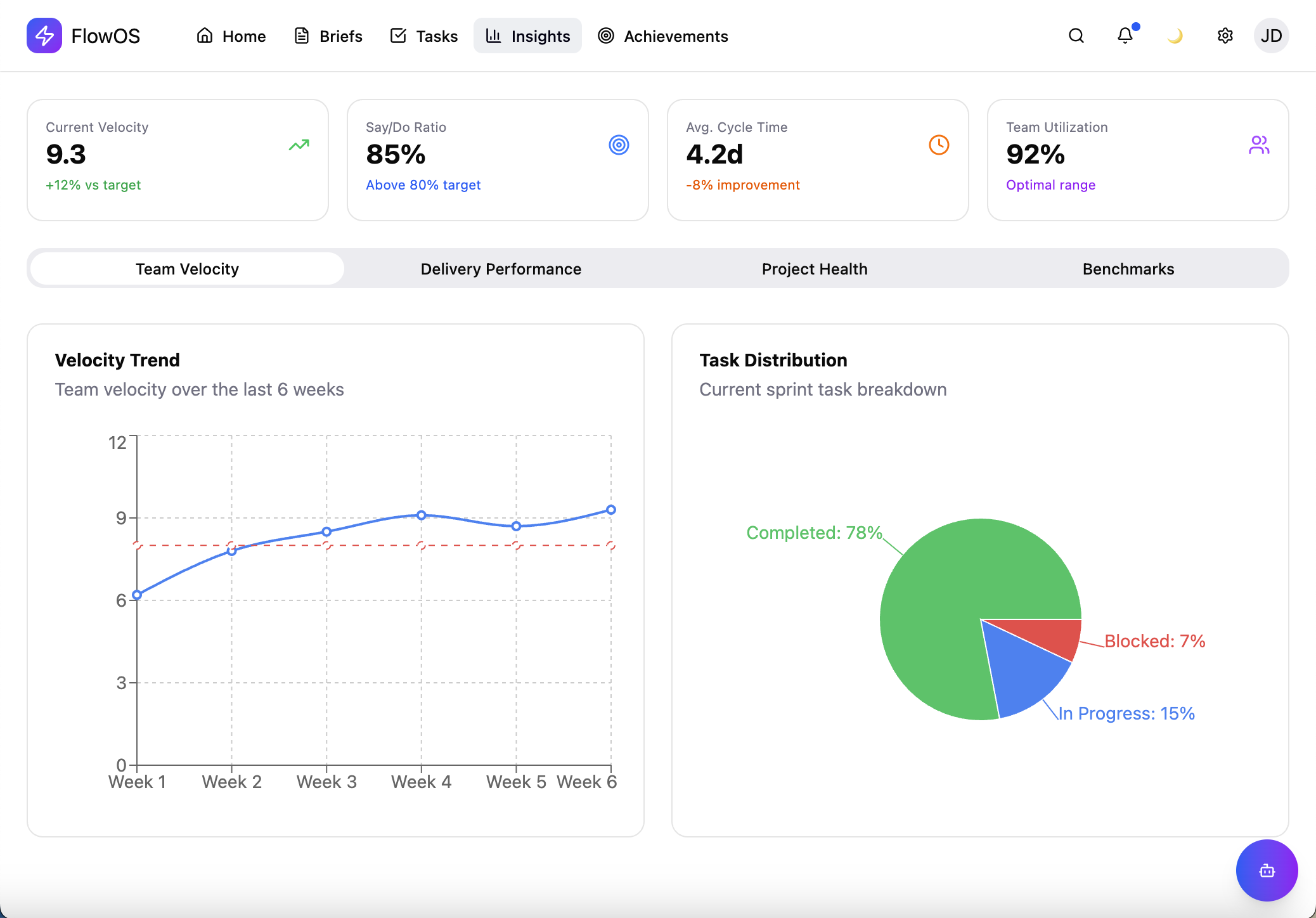The height and width of the screenshot is (918, 1316).
Task: Click the Say/Do Ratio target icon
Action: coord(619,145)
